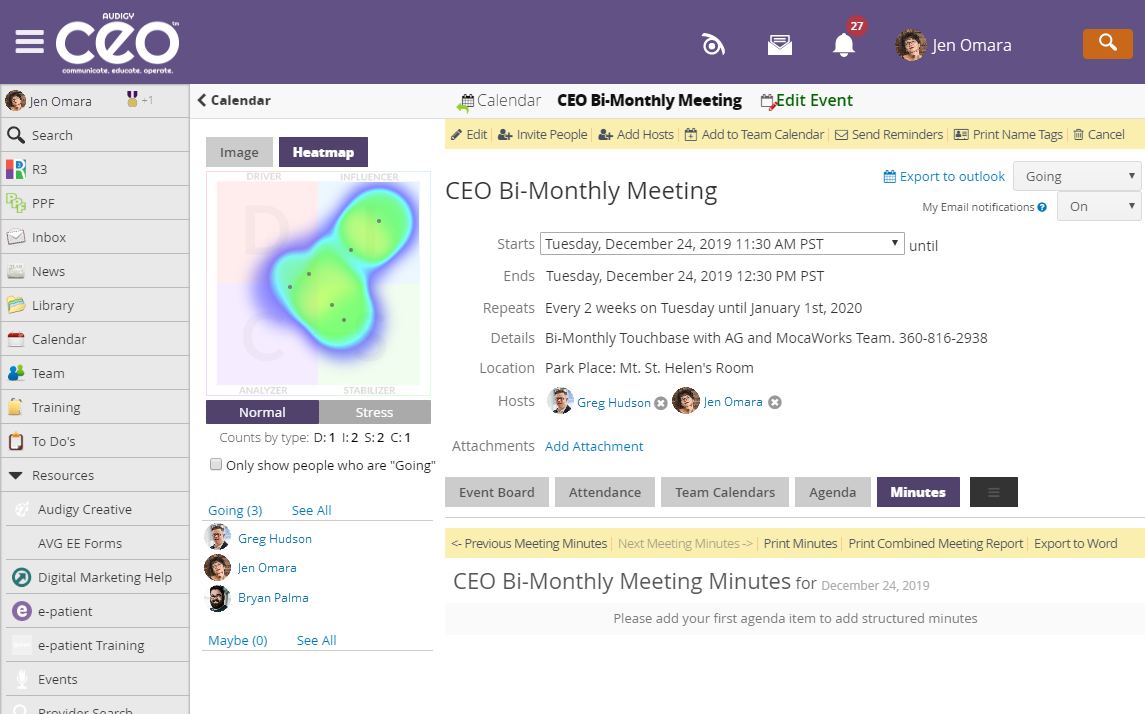Click the notifications bell icon
The image size is (1145, 714).
coord(844,45)
